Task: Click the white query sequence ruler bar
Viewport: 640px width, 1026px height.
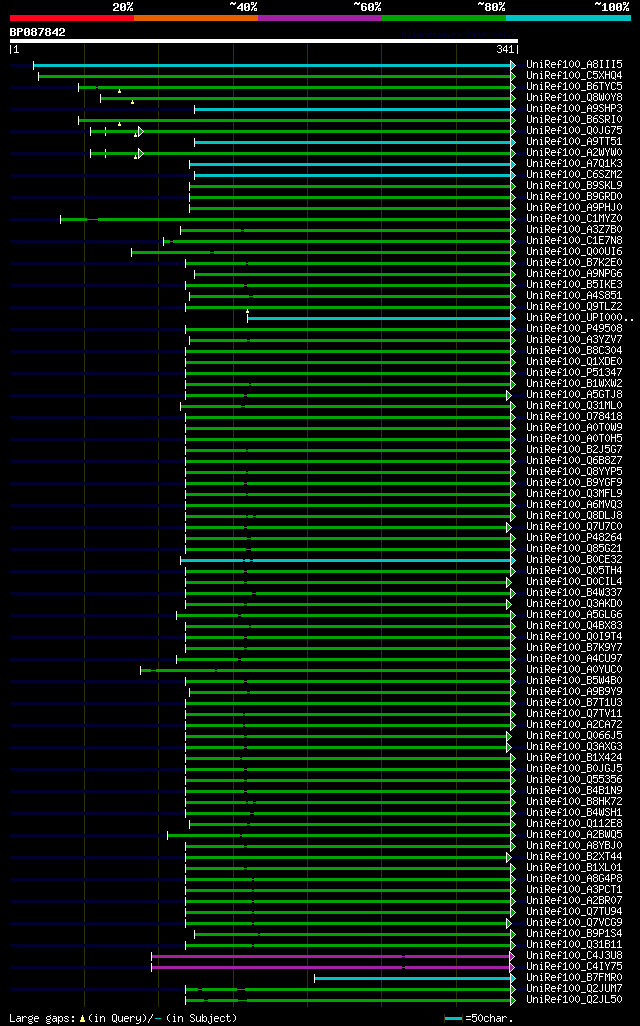Action: (264, 41)
